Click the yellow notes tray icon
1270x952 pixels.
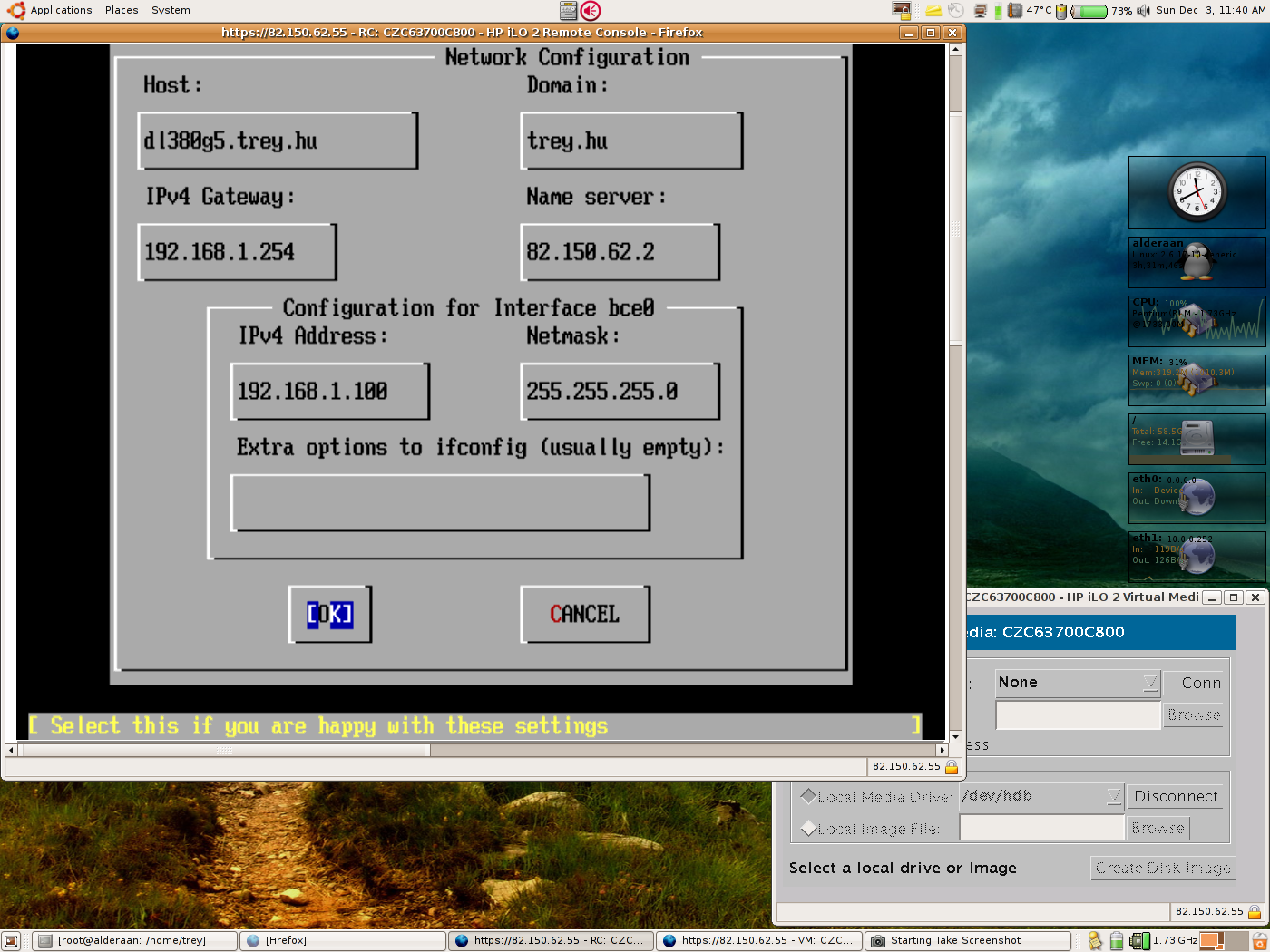coord(933,11)
